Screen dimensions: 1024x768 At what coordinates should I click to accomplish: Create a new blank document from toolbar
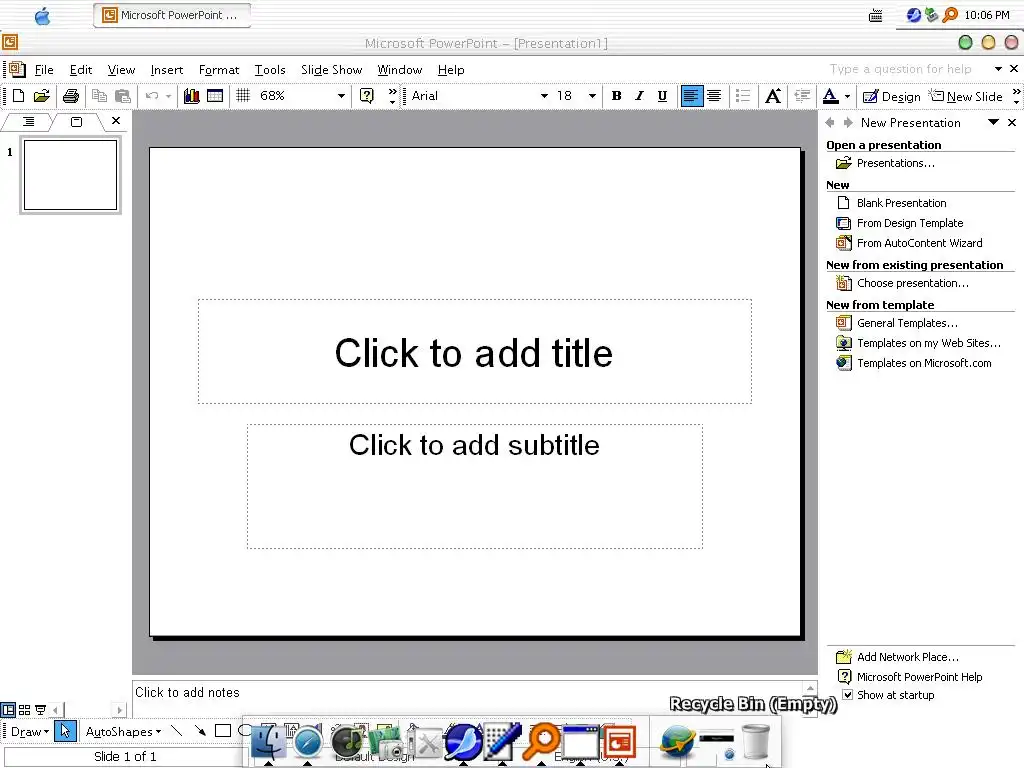pos(18,96)
